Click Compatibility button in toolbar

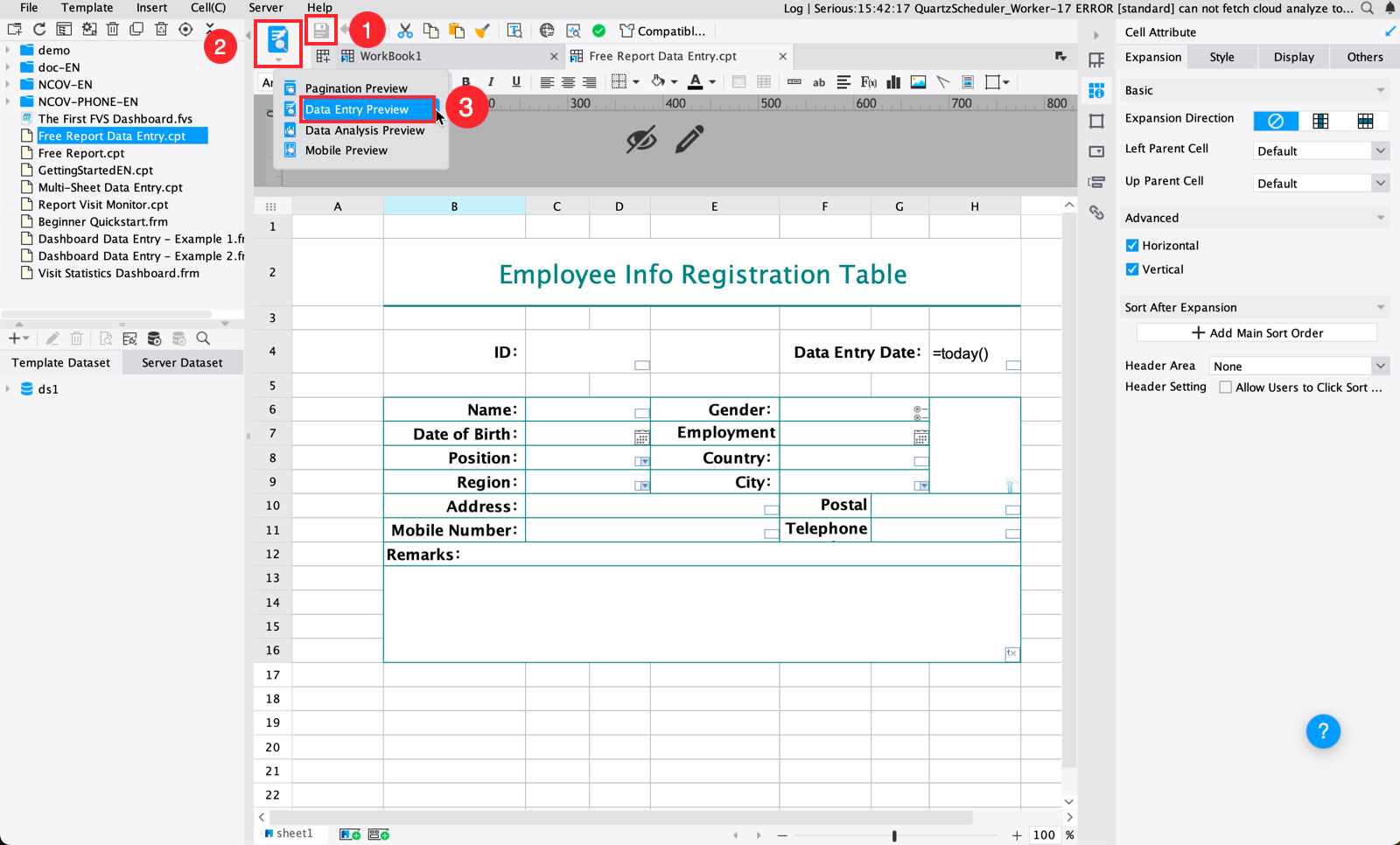(662, 31)
